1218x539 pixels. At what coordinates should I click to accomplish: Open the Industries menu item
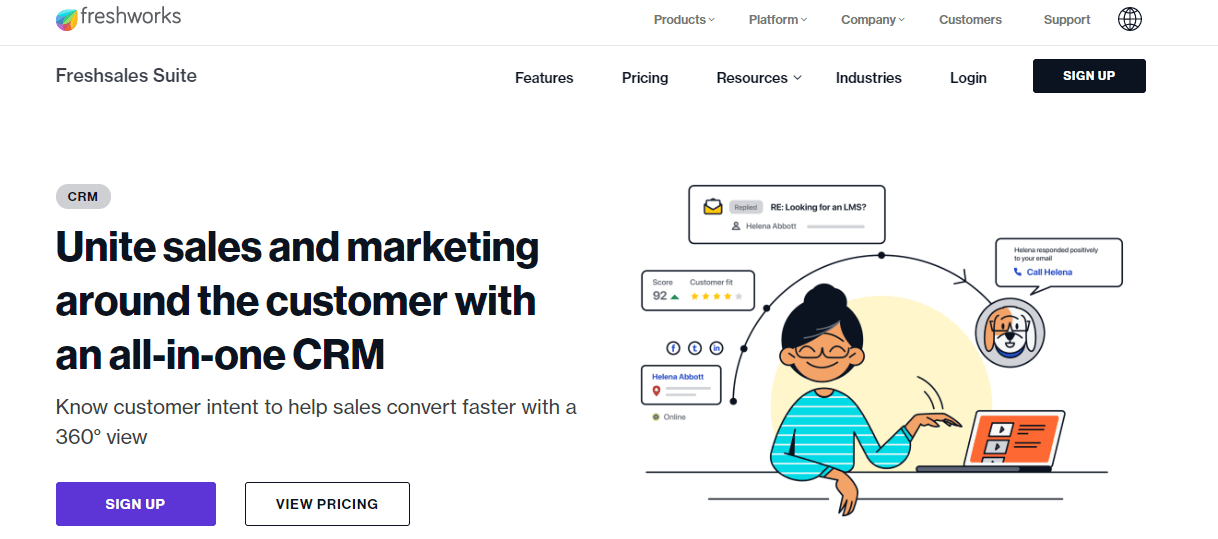869,78
